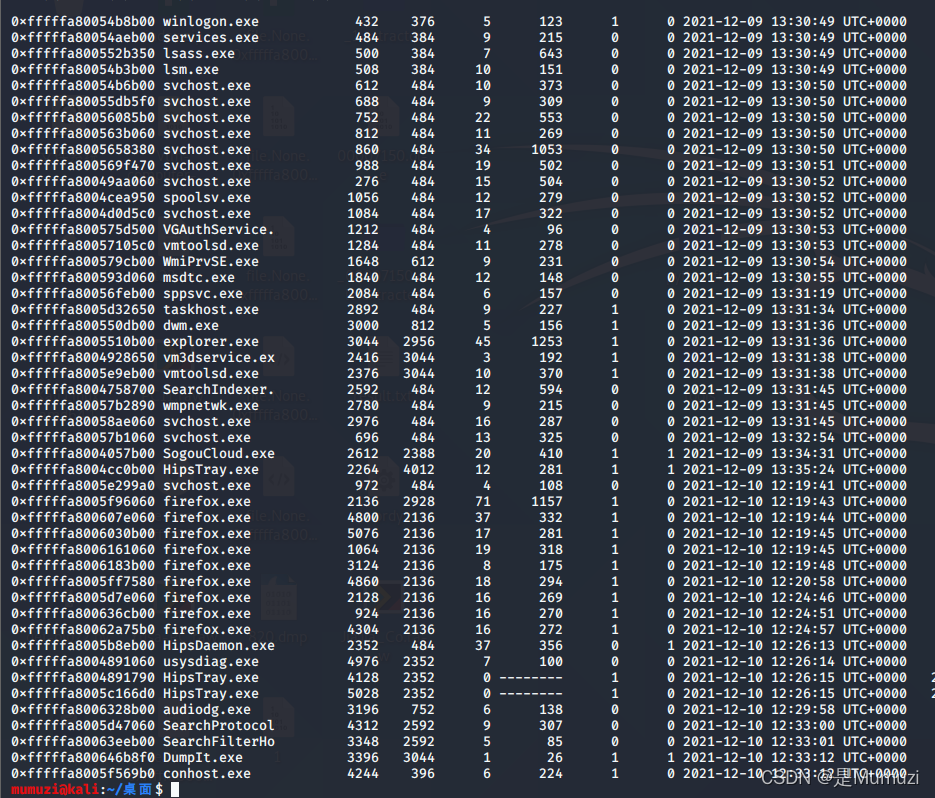Click the wmpnetwk.exe process name
The width and height of the screenshot is (935, 798).
click(210, 406)
